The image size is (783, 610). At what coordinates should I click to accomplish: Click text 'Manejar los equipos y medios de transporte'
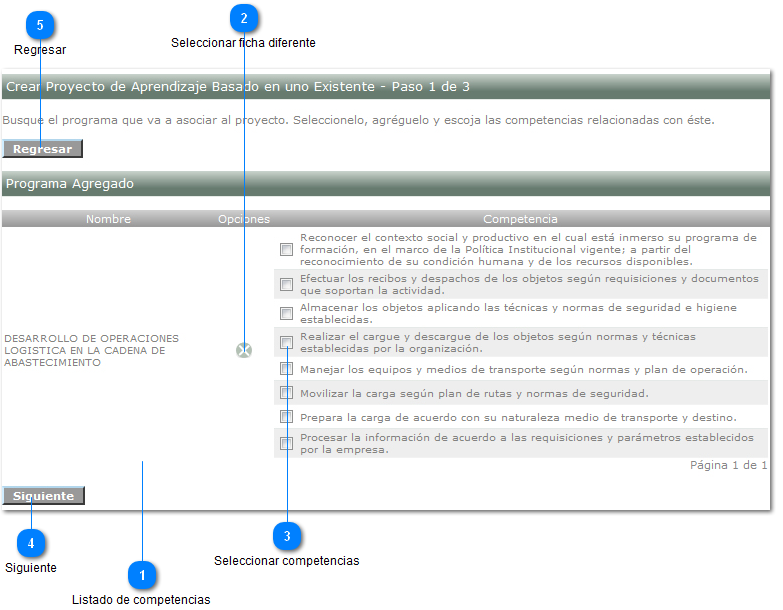pyautogui.click(x=524, y=369)
